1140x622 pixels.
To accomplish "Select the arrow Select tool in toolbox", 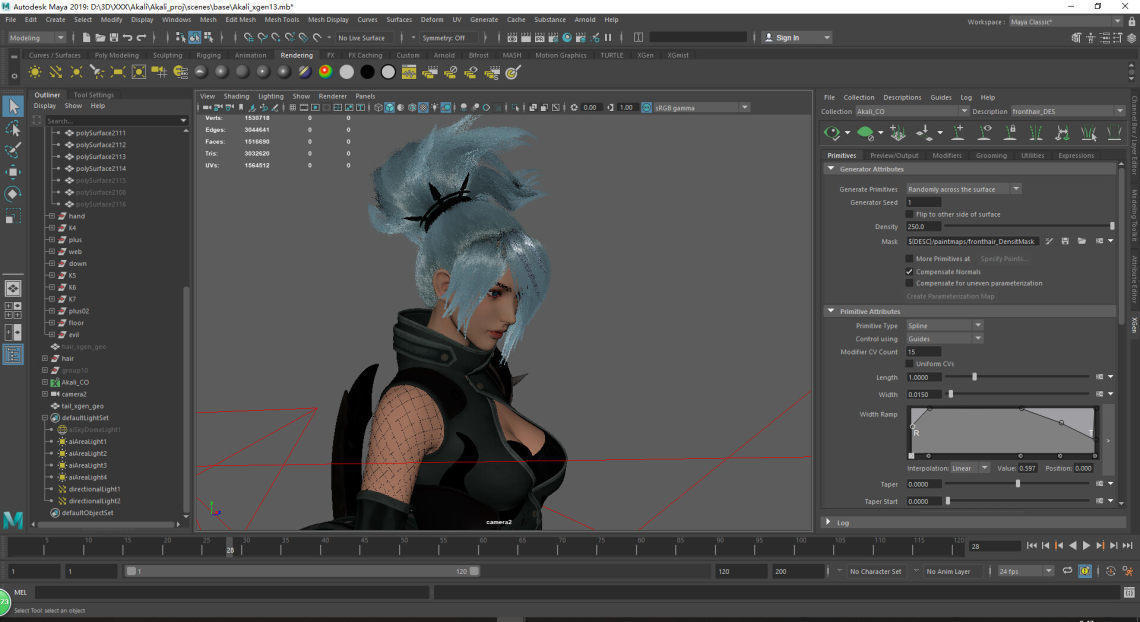I will click(12, 107).
